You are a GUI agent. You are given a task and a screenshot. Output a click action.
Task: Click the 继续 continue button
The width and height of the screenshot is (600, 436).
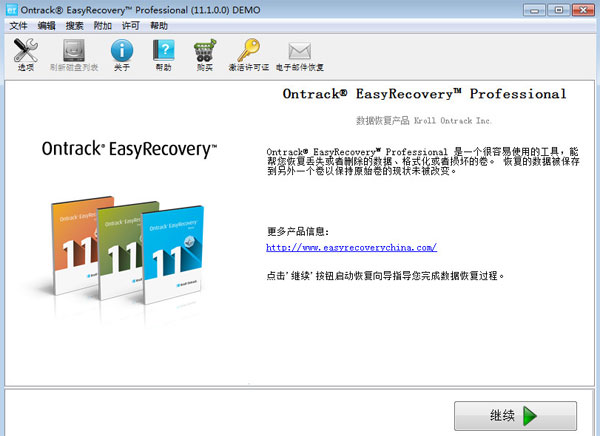(x=515, y=416)
